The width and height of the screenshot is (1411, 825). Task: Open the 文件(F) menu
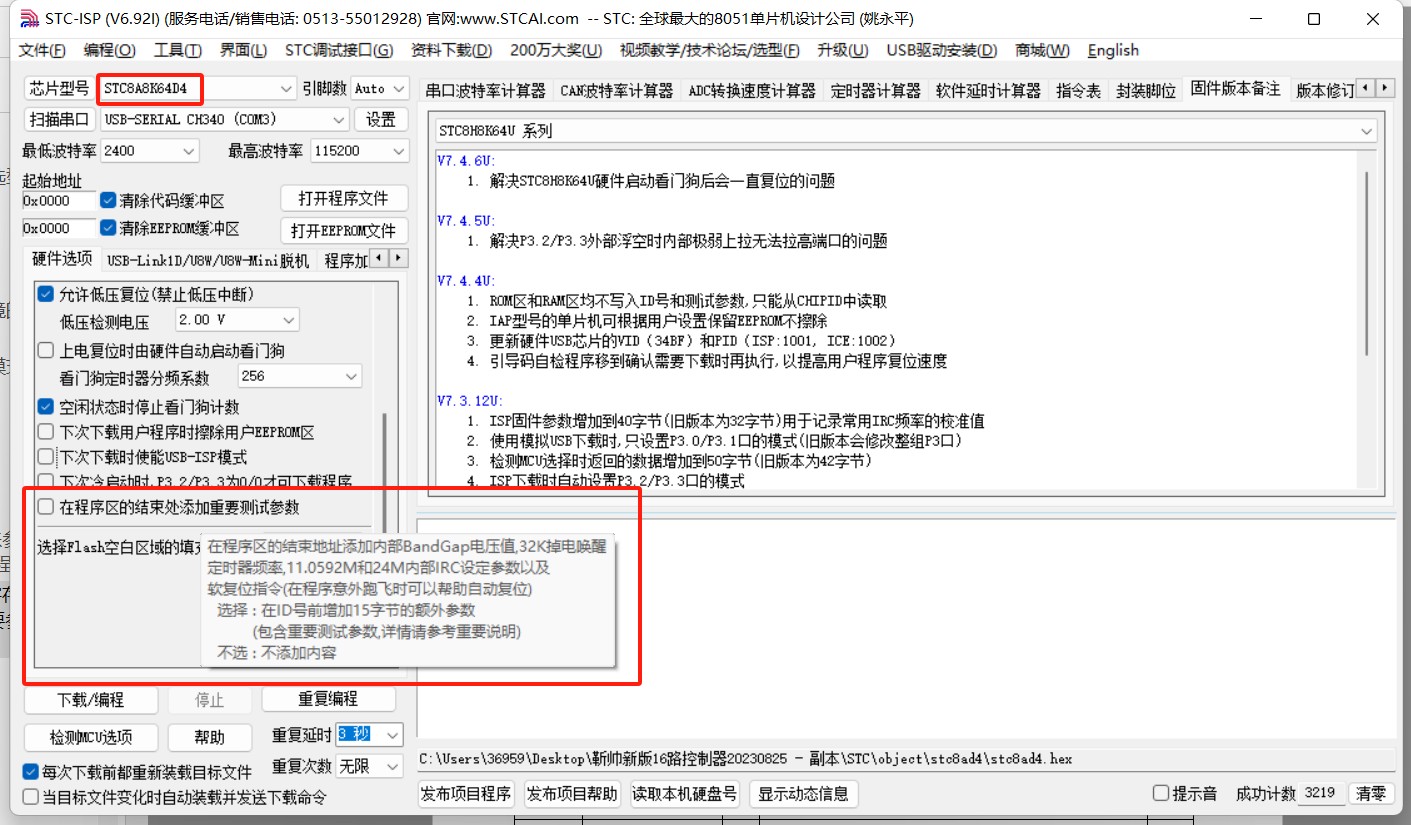pyautogui.click(x=42, y=50)
